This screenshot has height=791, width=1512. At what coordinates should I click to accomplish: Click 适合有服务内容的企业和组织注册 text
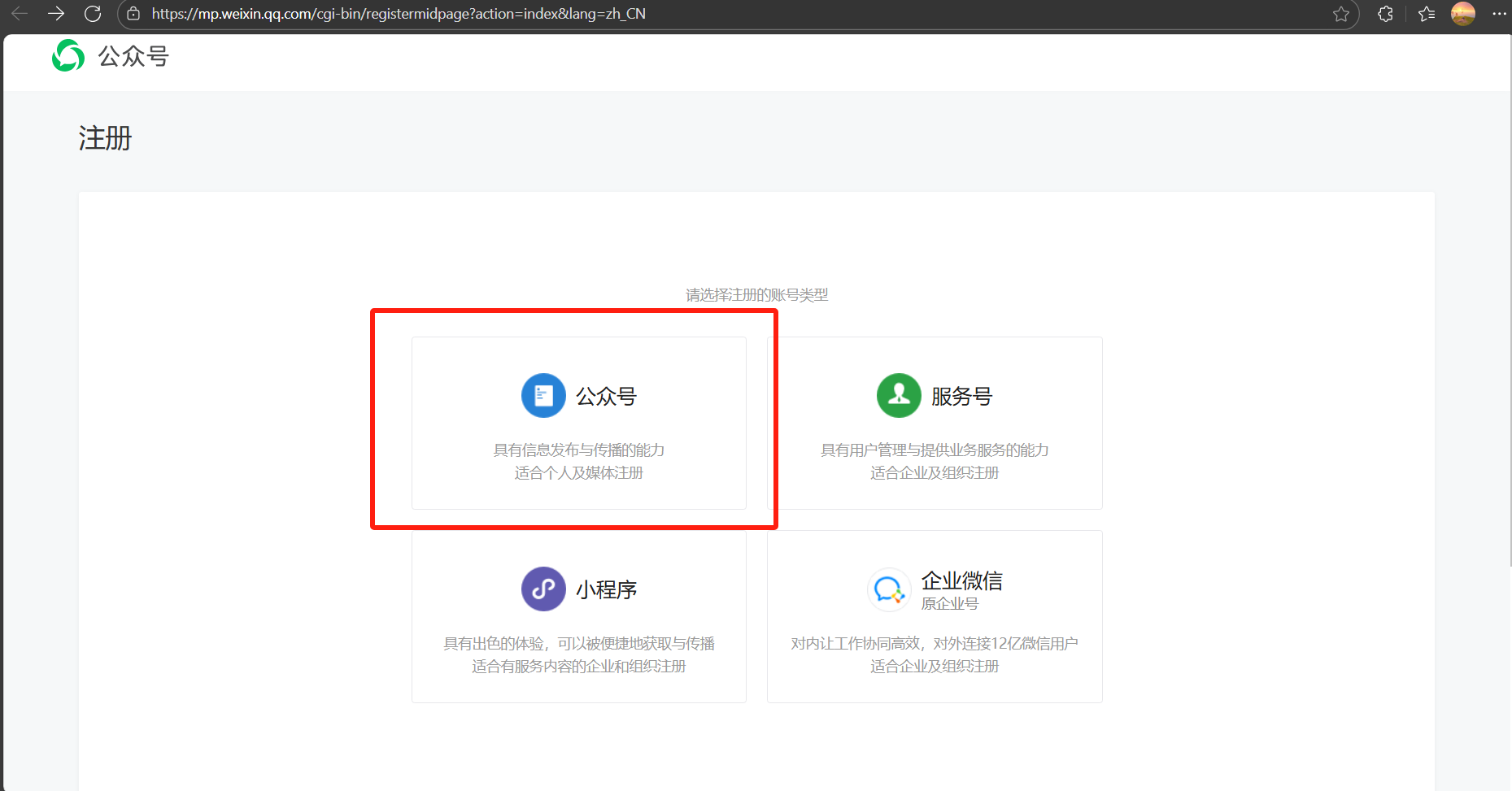579,667
